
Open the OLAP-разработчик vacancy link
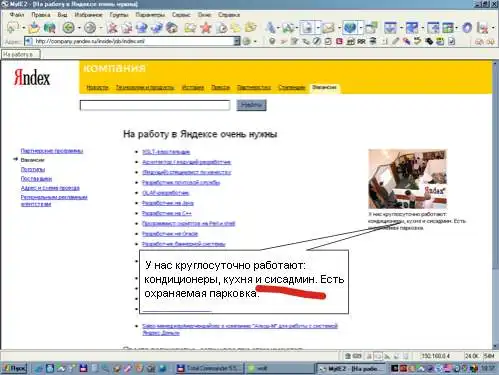(x=165, y=193)
